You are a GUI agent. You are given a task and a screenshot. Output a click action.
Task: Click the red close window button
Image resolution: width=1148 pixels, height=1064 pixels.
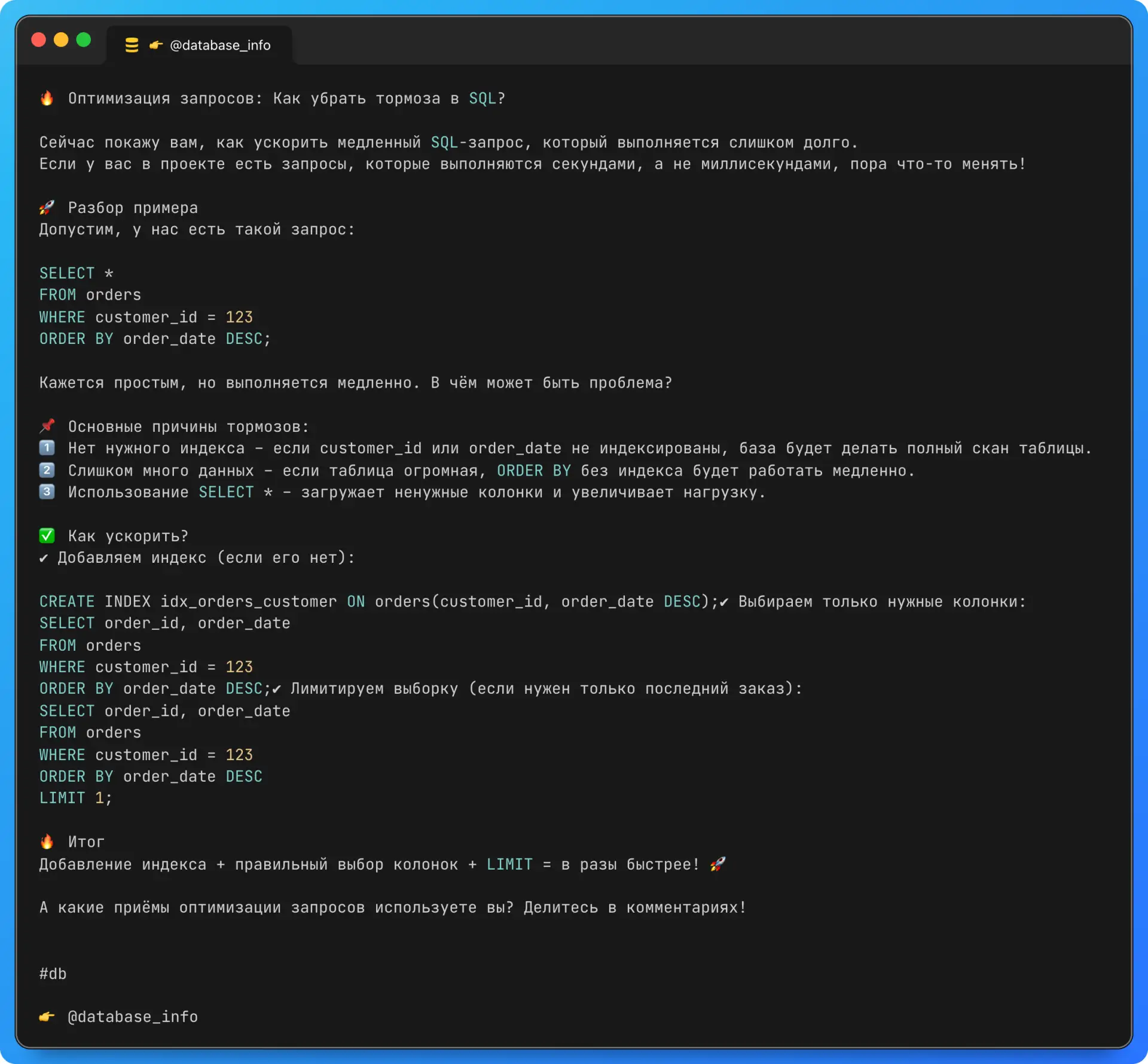point(39,39)
